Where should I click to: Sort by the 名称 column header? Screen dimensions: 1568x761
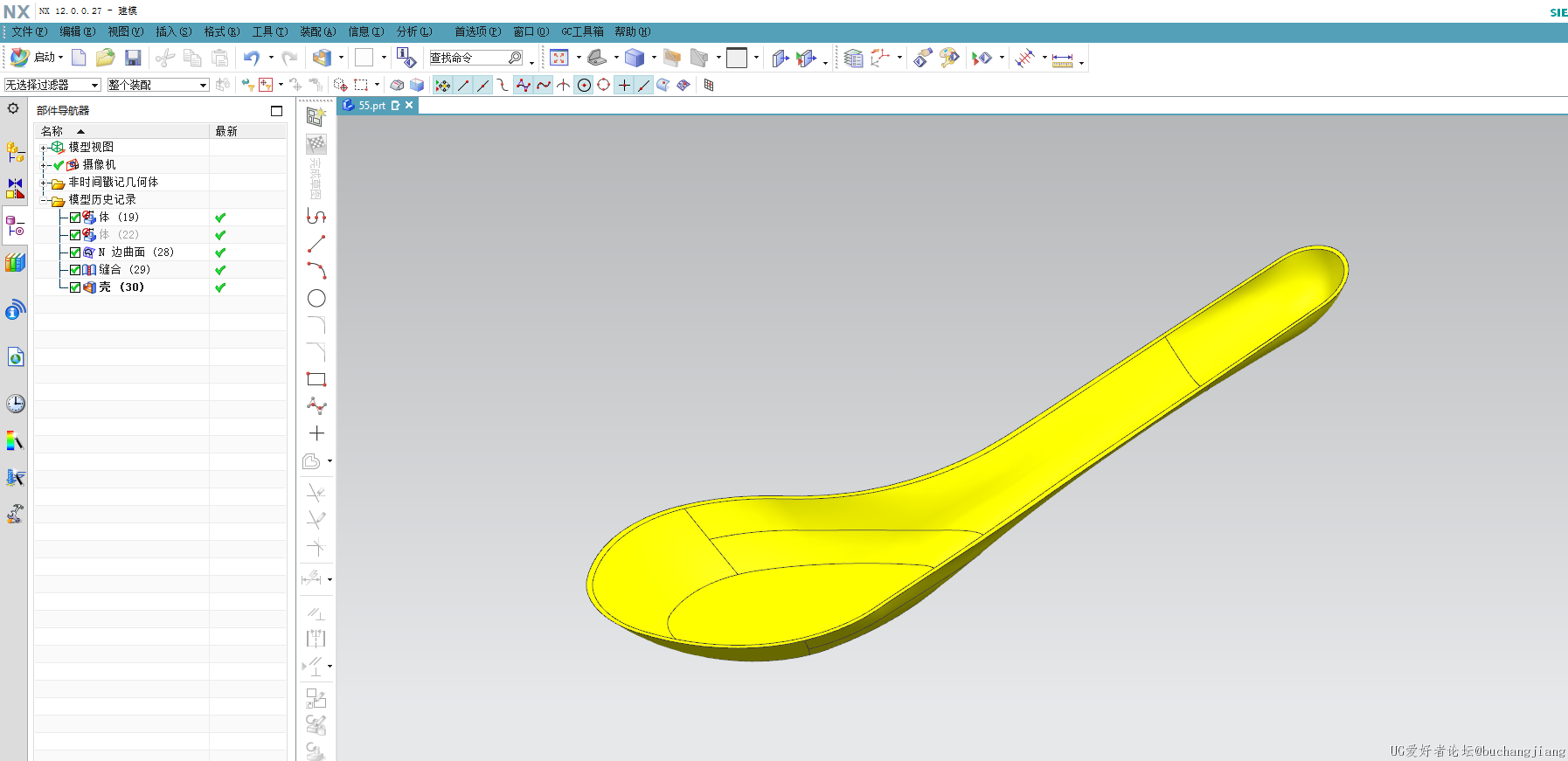(121, 131)
